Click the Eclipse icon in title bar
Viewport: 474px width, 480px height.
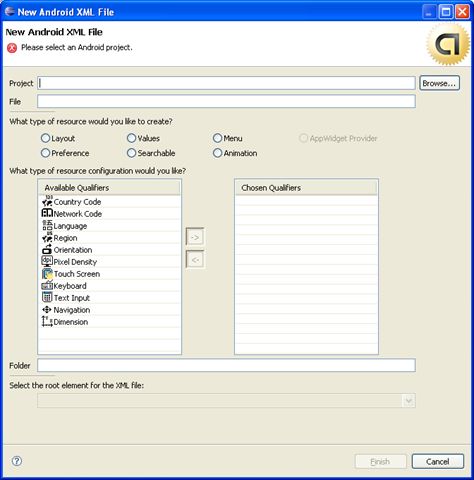click(x=10, y=11)
